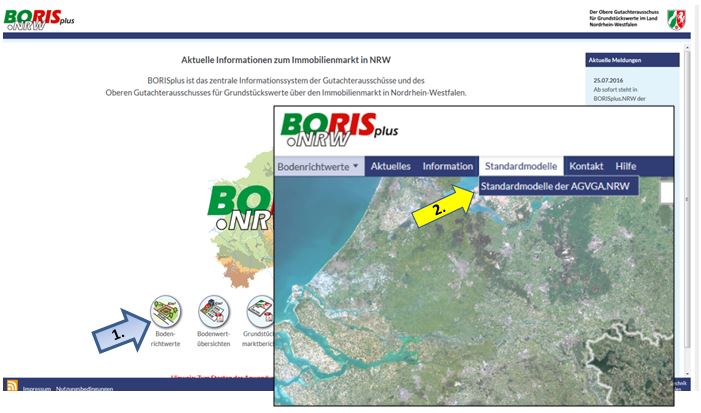Select the Standardmodelle menu item
The height and width of the screenshot is (413, 701).
[521, 166]
